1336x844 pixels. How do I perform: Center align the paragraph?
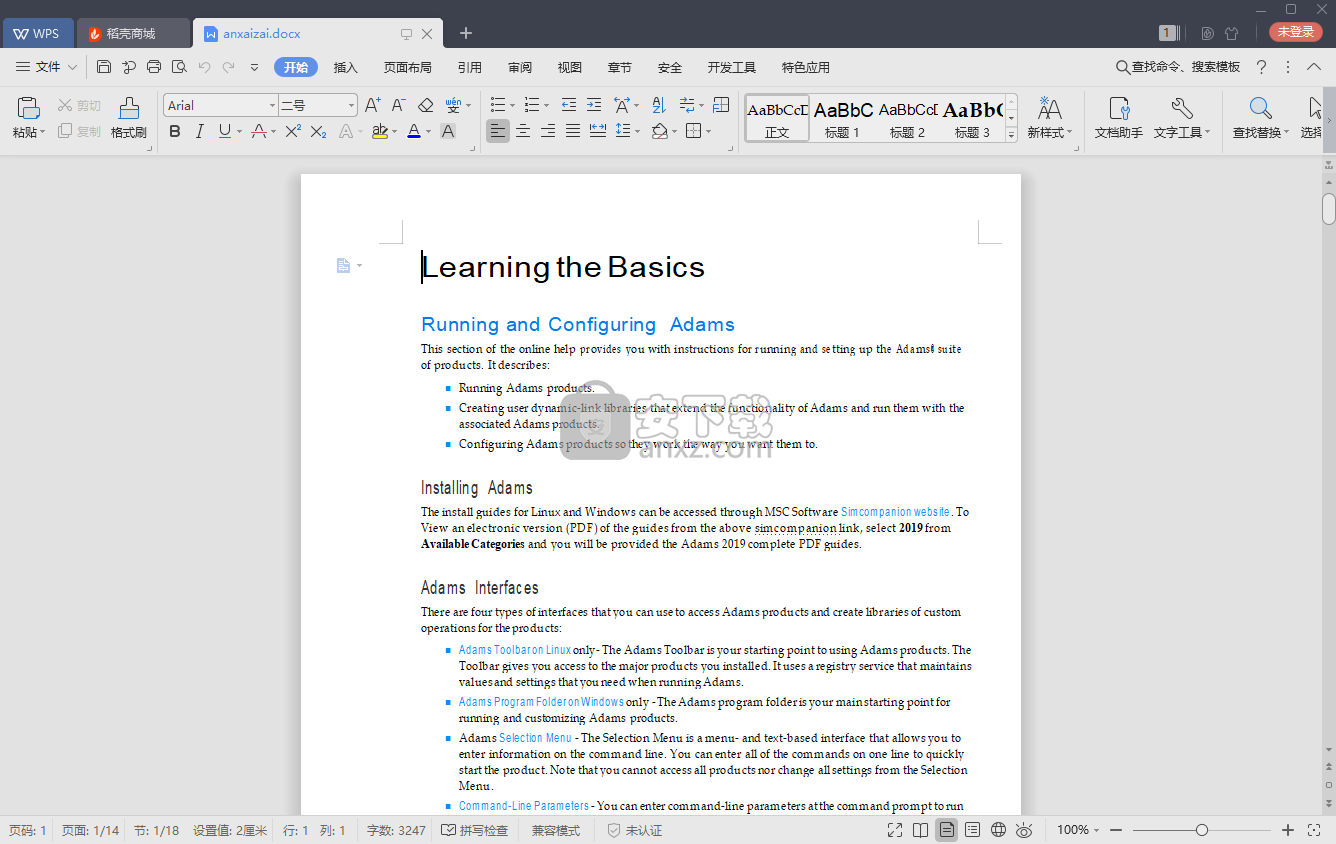click(523, 131)
